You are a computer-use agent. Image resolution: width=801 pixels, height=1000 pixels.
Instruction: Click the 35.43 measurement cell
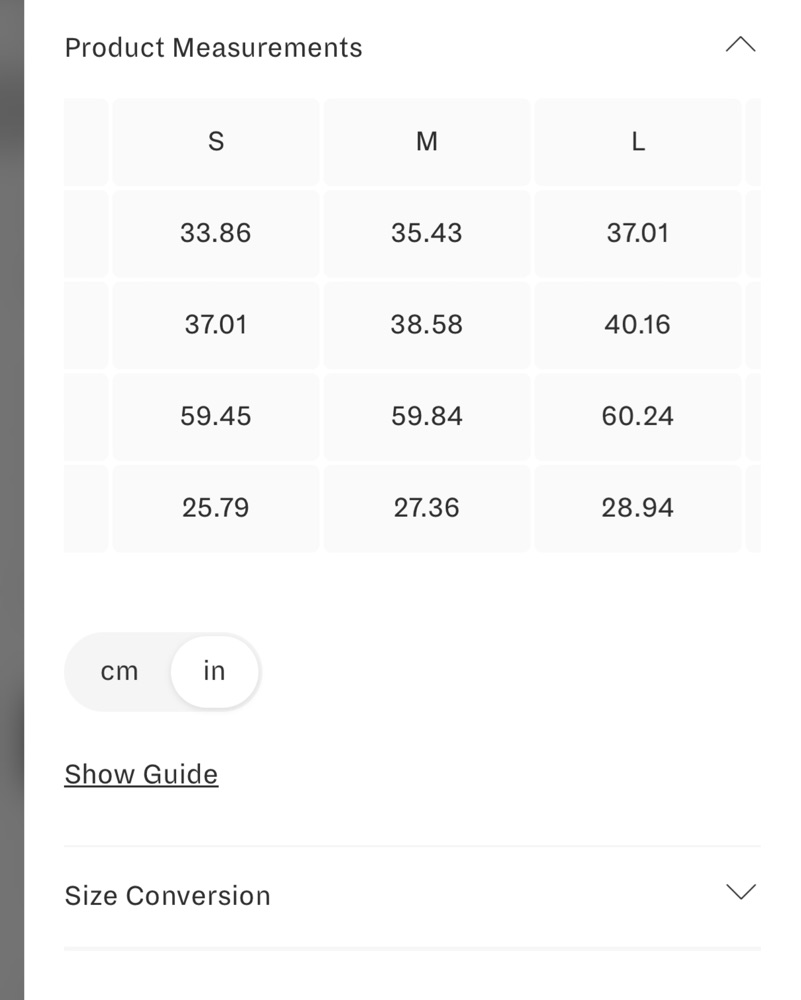[427, 233]
